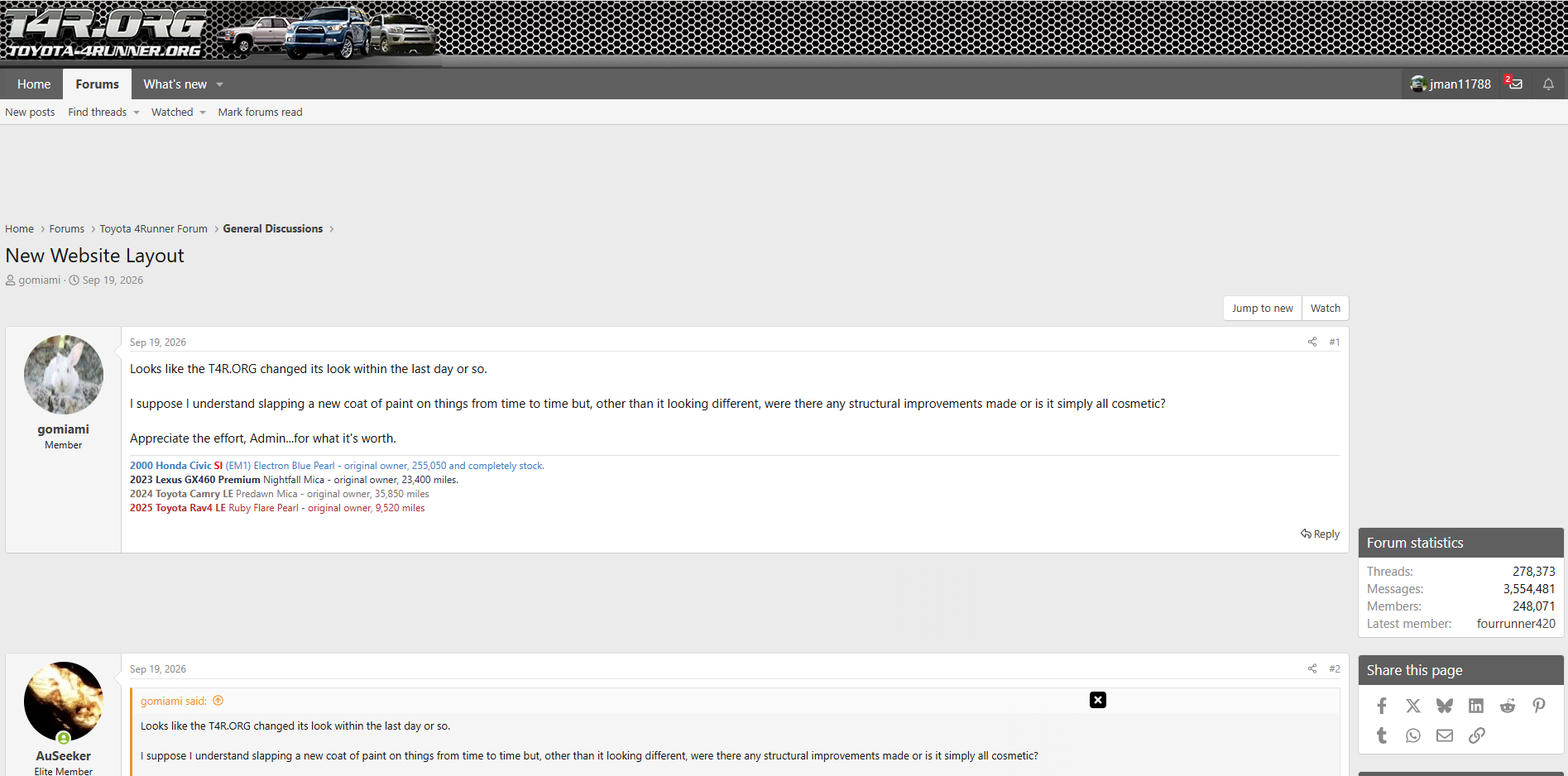1568x776 pixels.
Task: Click the Jump to new button
Action: (1263, 308)
